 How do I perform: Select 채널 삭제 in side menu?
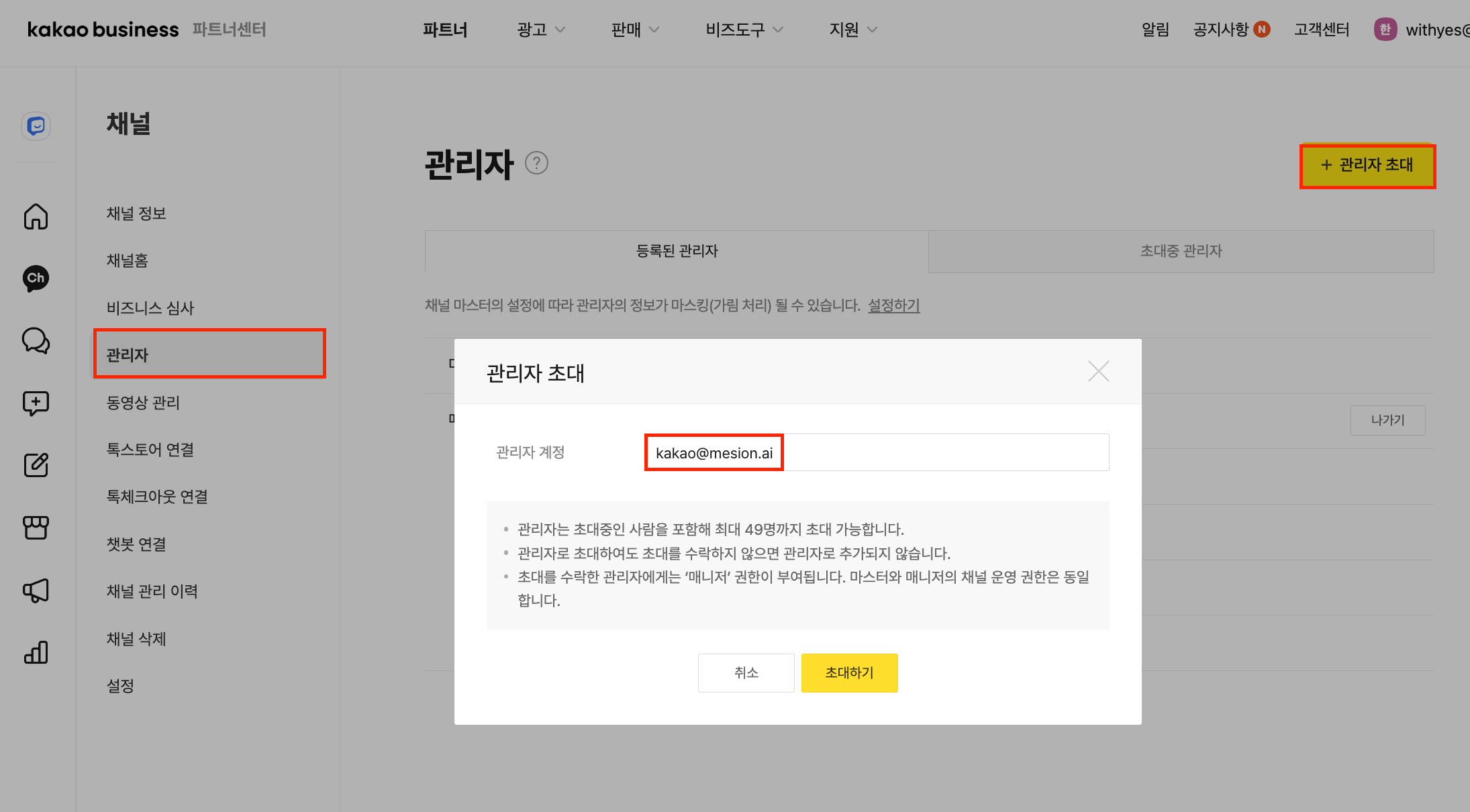136,639
